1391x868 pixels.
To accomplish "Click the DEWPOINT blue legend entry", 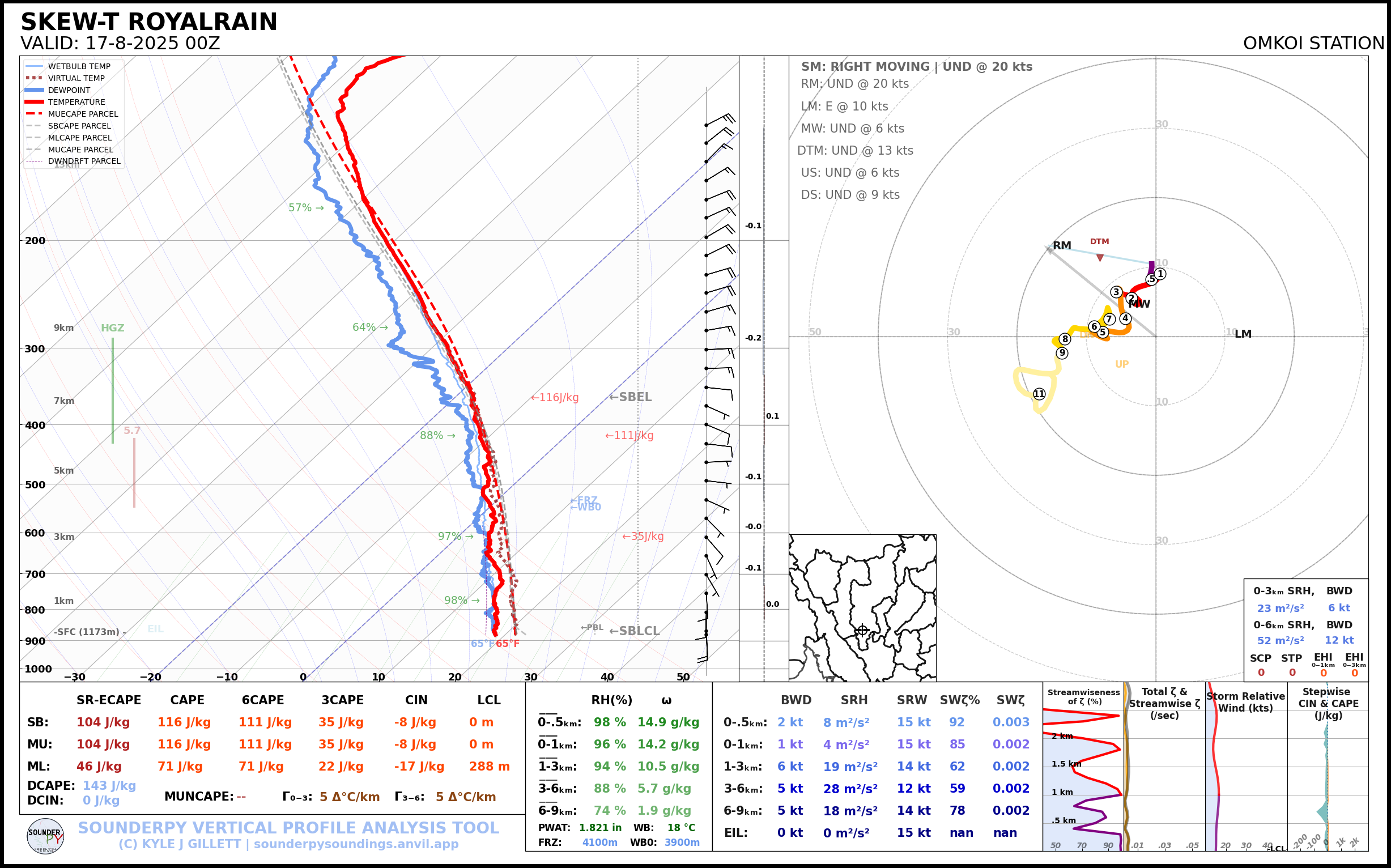I will [x=69, y=90].
